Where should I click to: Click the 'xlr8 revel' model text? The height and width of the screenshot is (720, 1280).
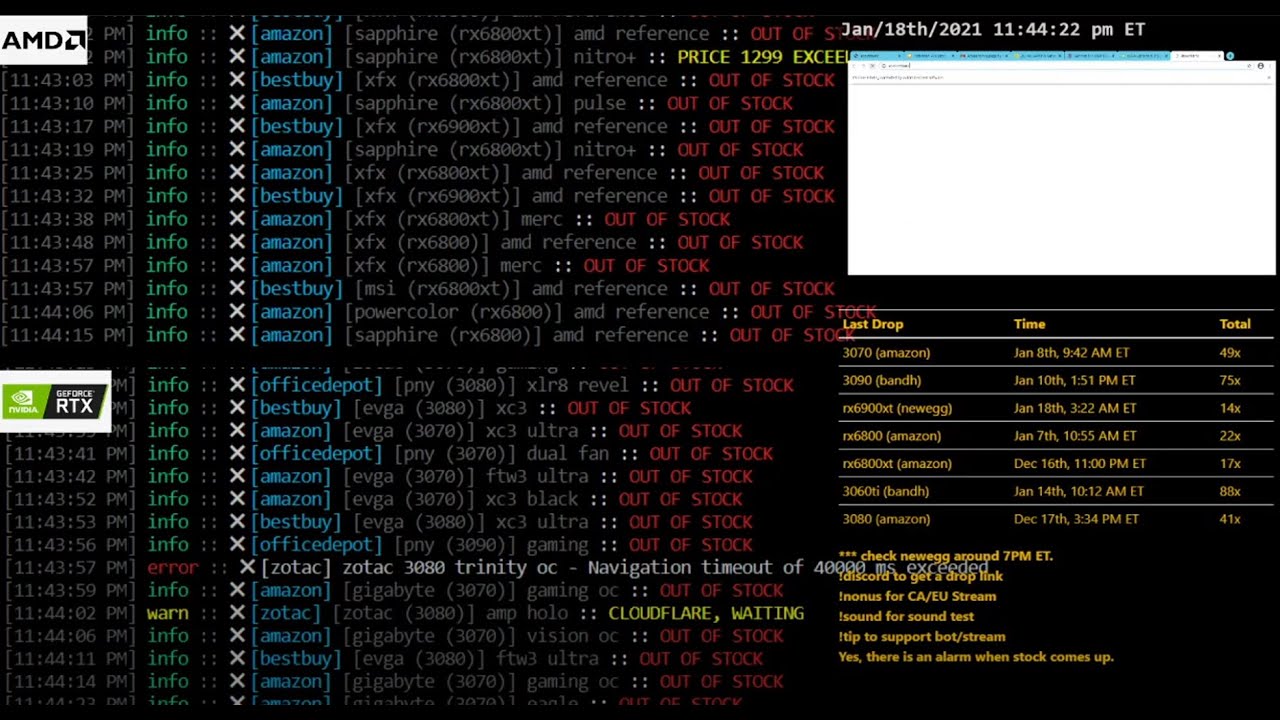tap(578, 385)
